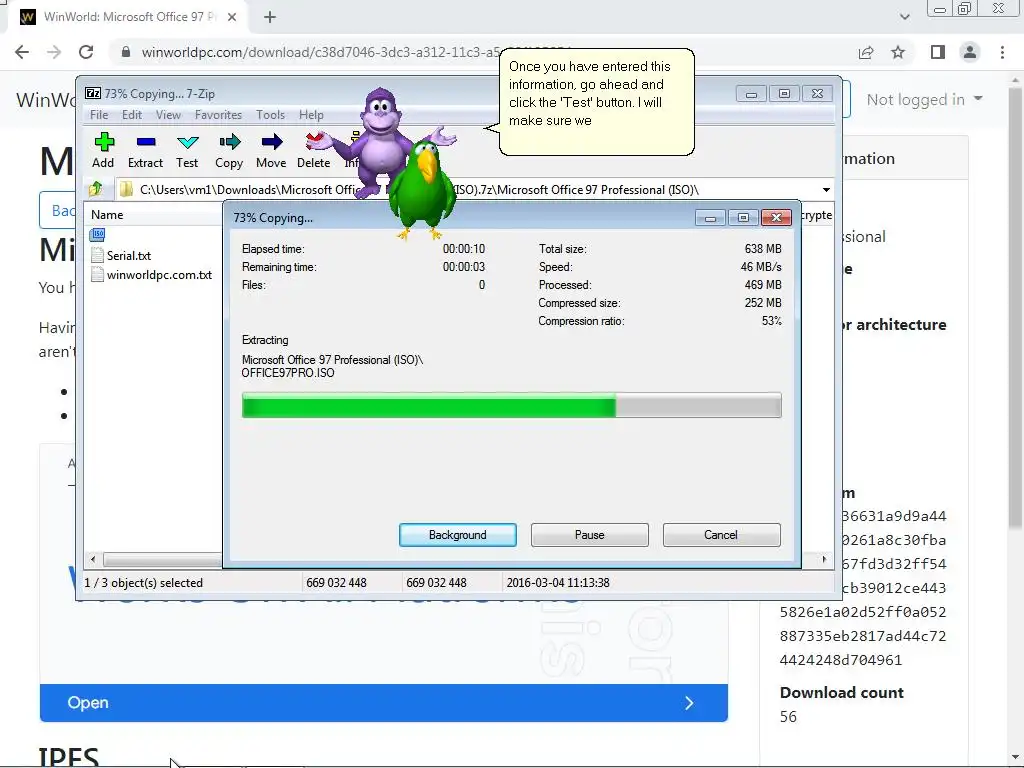The height and width of the screenshot is (768, 1024).
Task: Click the copy progress bar
Action: click(x=511, y=406)
